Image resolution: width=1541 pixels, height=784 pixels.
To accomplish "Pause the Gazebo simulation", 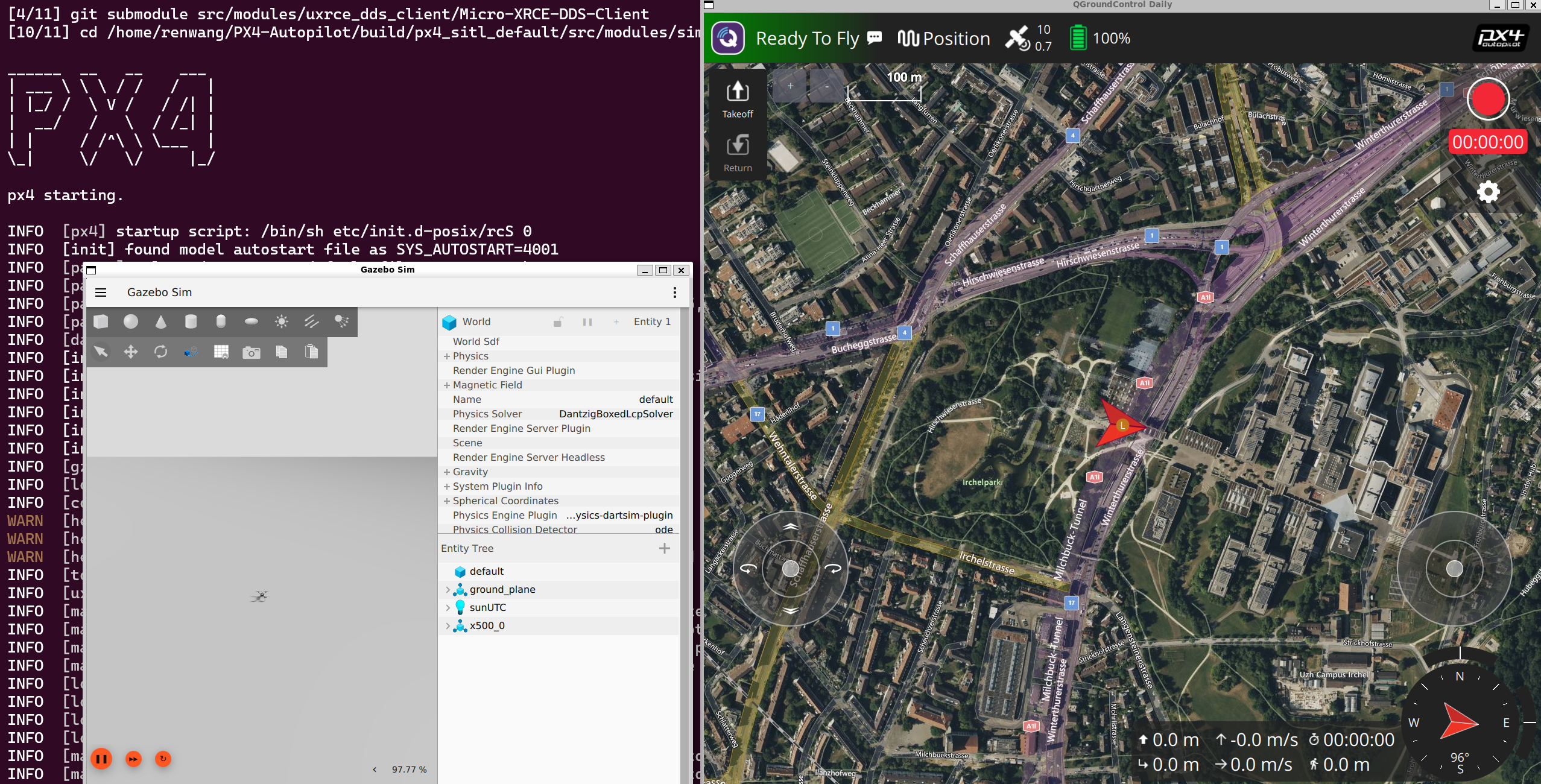I will click(101, 759).
